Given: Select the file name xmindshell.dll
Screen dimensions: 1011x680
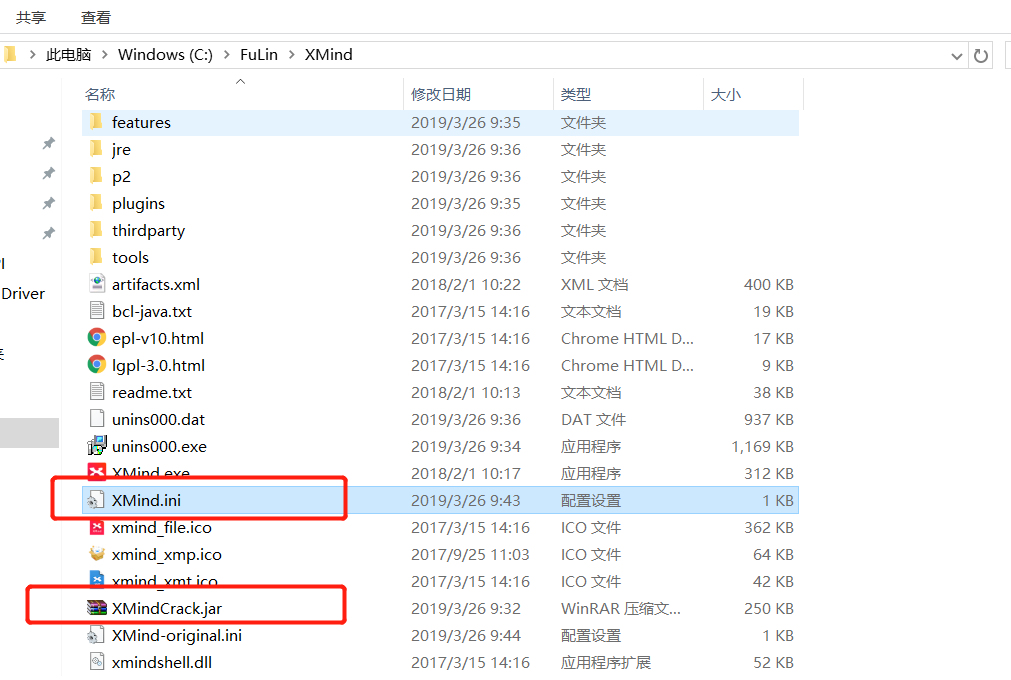Looking at the screenshot, I should tap(162, 663).
